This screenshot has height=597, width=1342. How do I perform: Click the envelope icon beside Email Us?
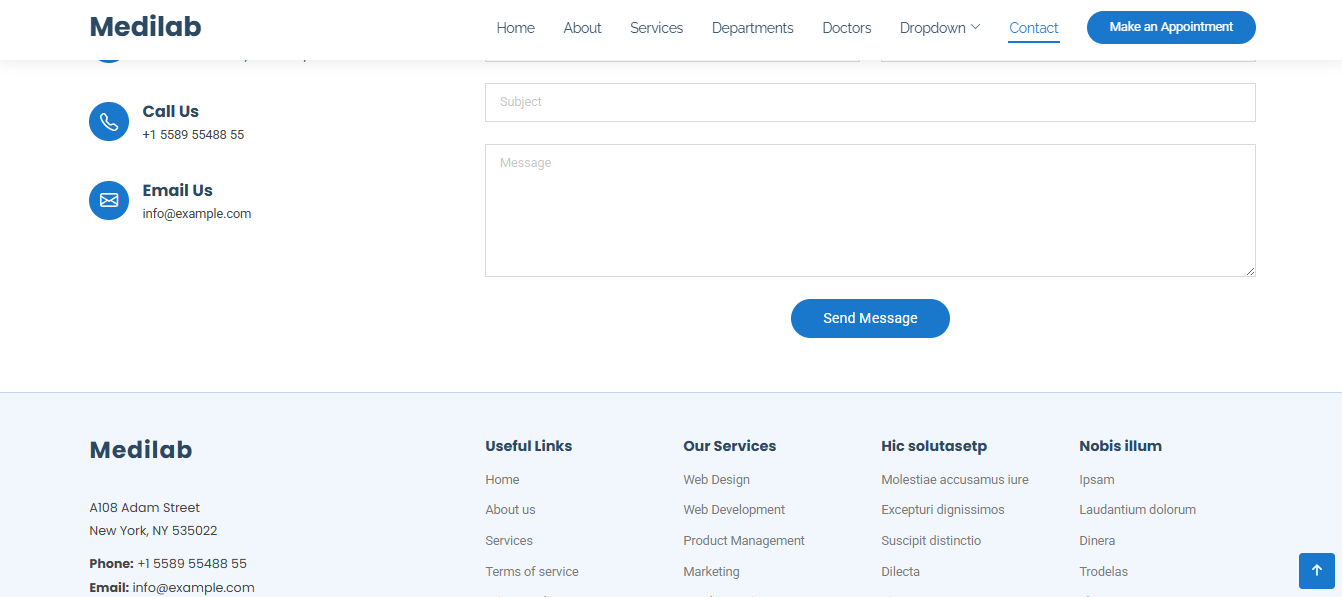109,201
